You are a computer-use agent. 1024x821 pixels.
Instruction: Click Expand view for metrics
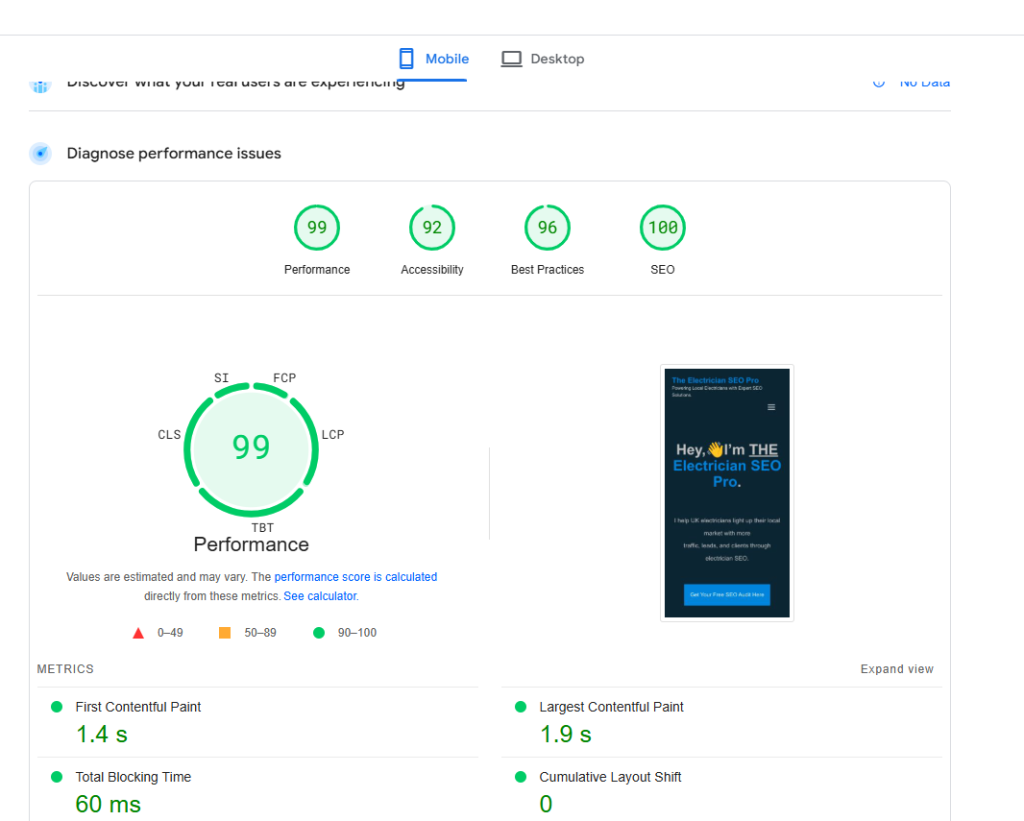[897, 669]
